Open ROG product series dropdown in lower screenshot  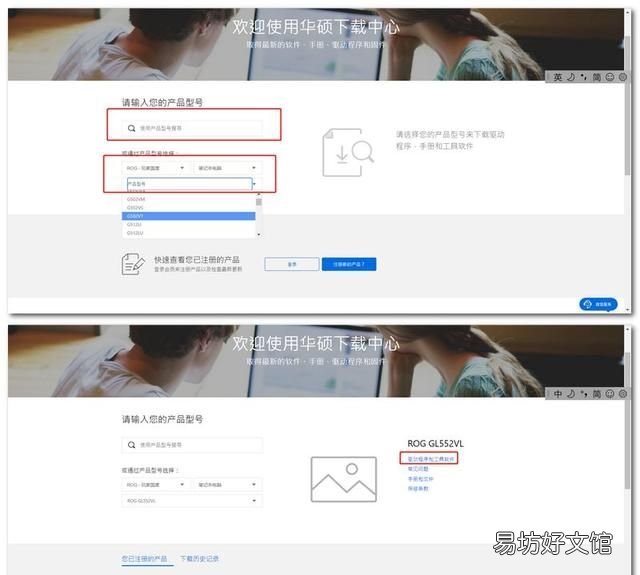(155, 484)
